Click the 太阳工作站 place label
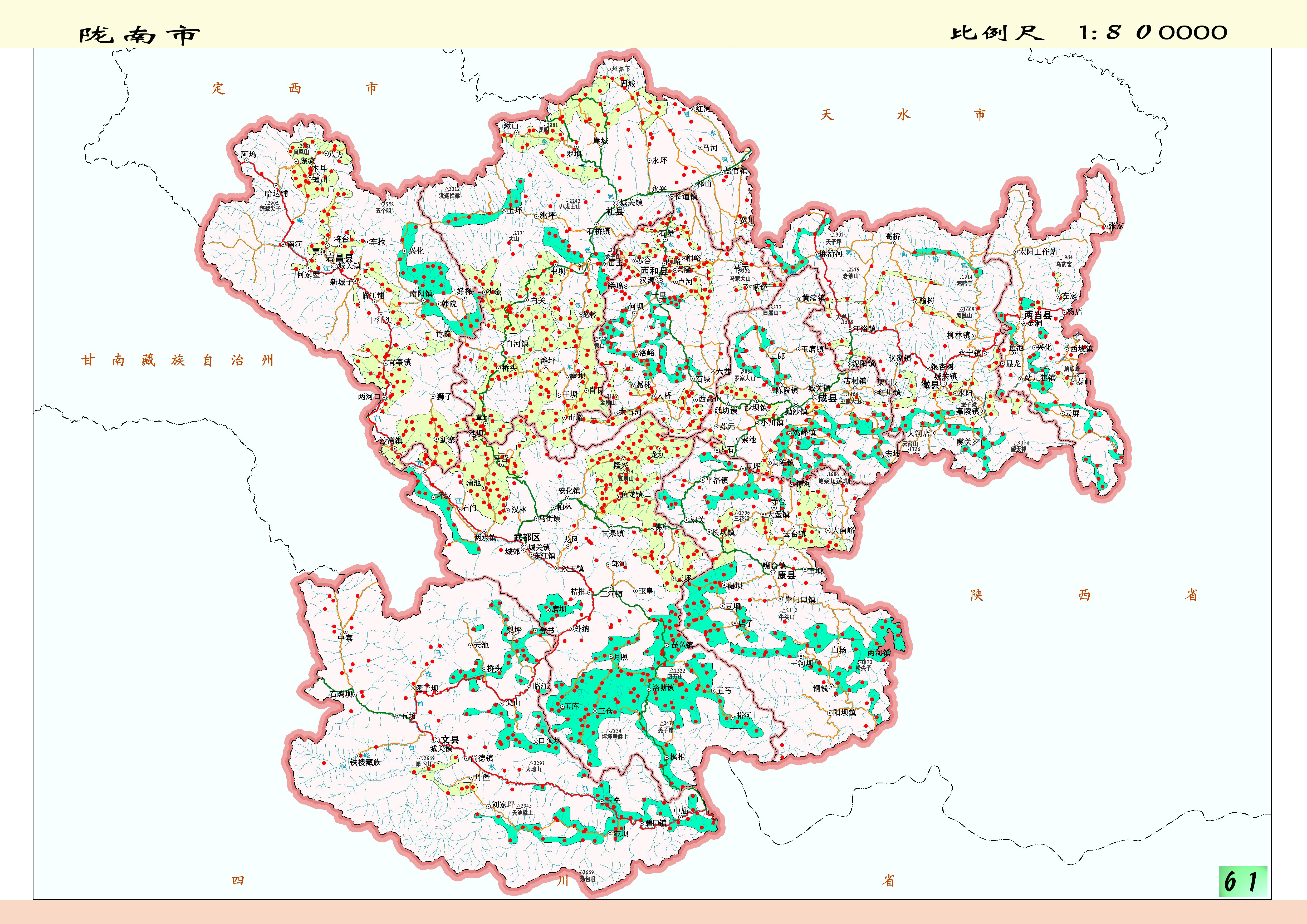 tap(1038, 251)
